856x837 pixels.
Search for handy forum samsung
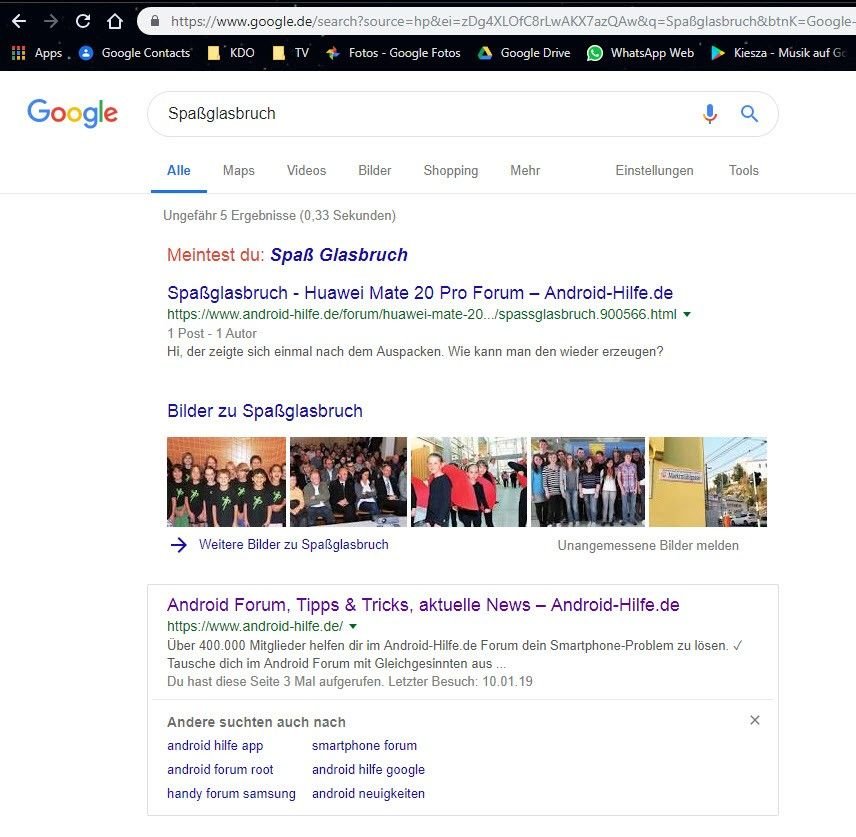tap(231, 794)
